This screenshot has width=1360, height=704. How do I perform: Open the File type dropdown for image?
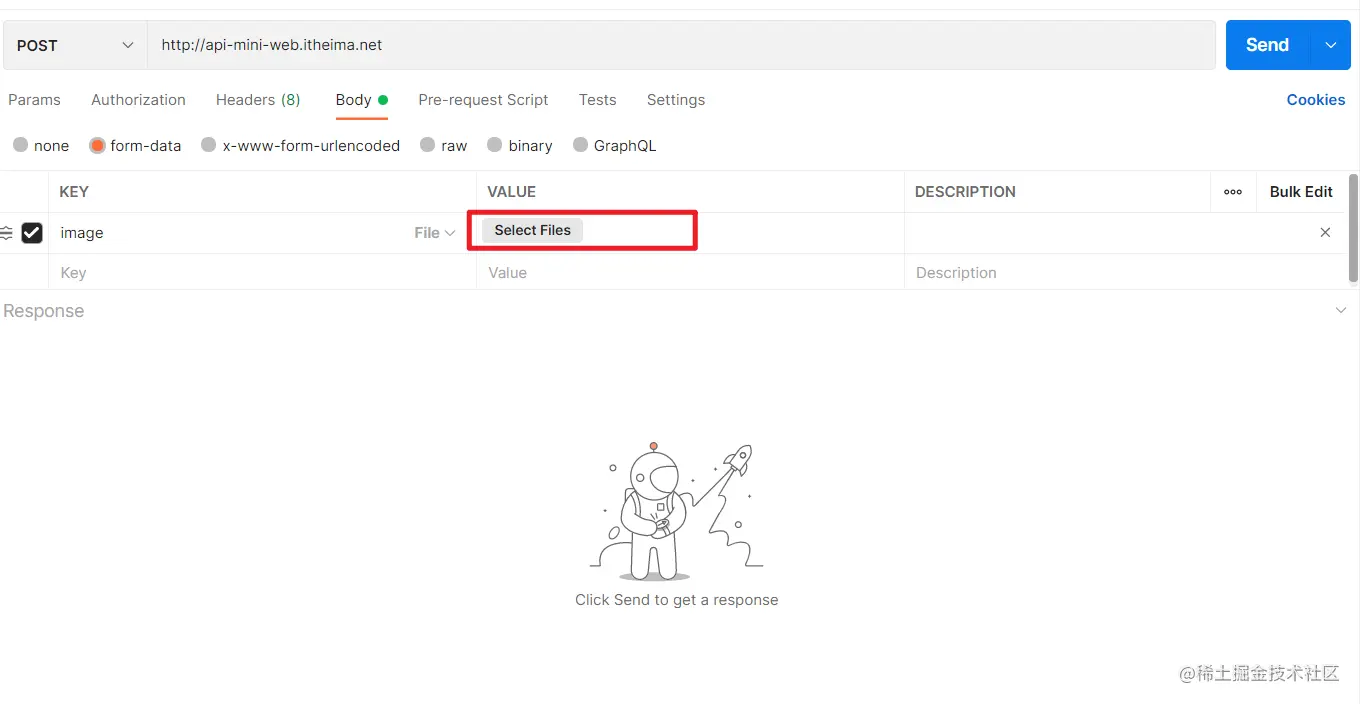pos(435,233)
